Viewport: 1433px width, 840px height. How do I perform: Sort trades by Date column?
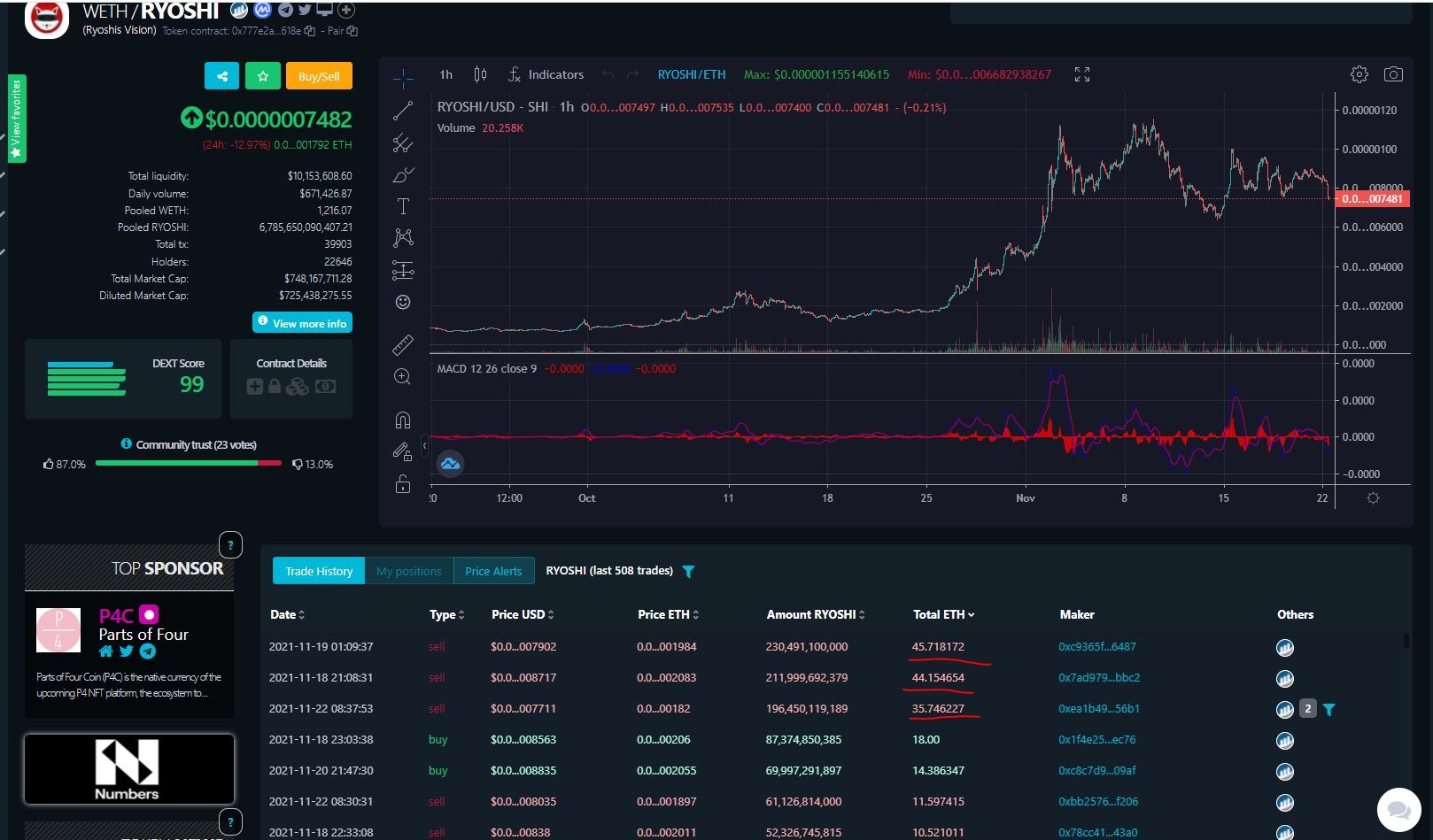[287, 614]
